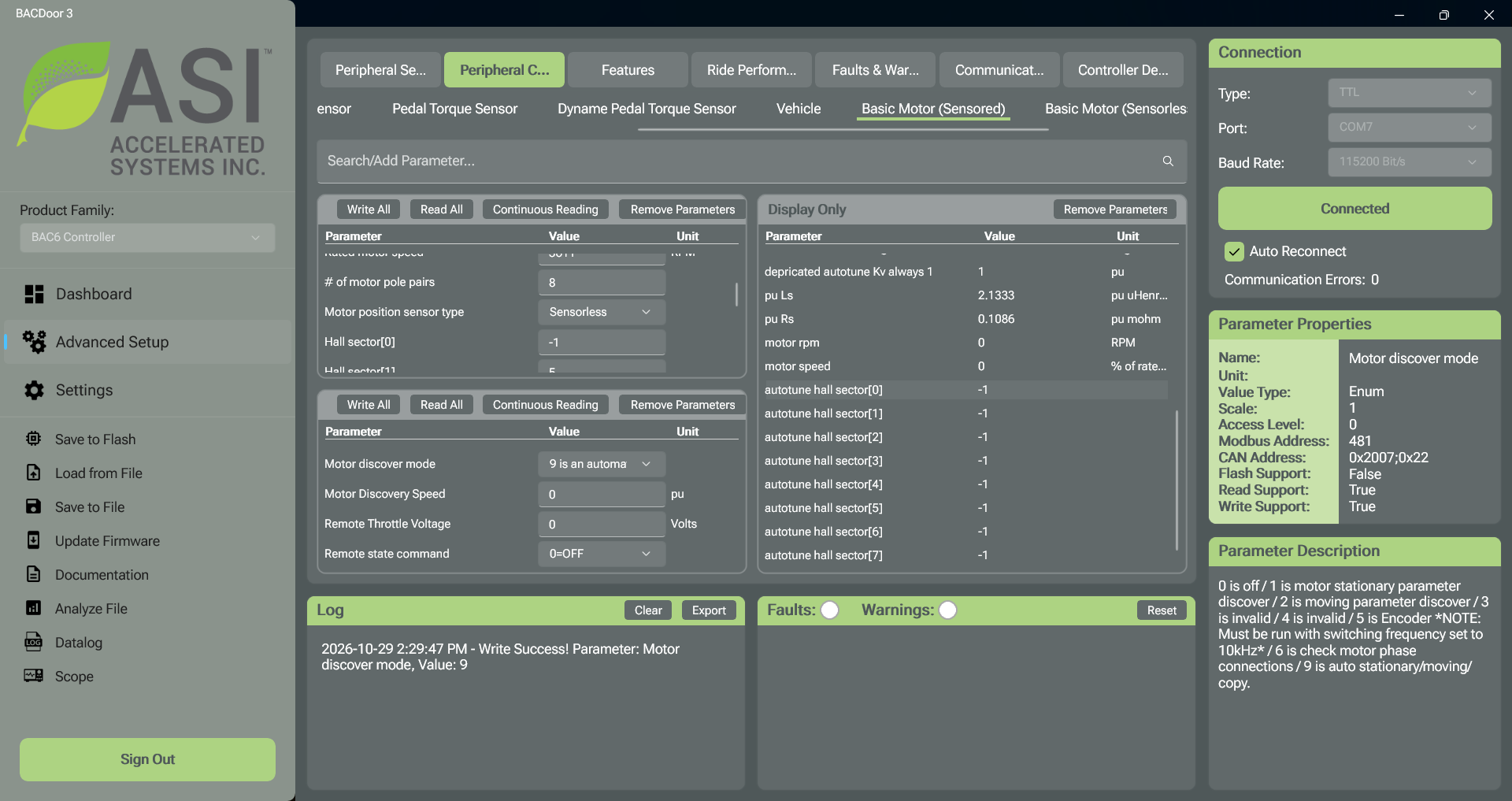Click Remove Parameters in Display Only panel
Screen dimensions: 1512x801
1115,210
